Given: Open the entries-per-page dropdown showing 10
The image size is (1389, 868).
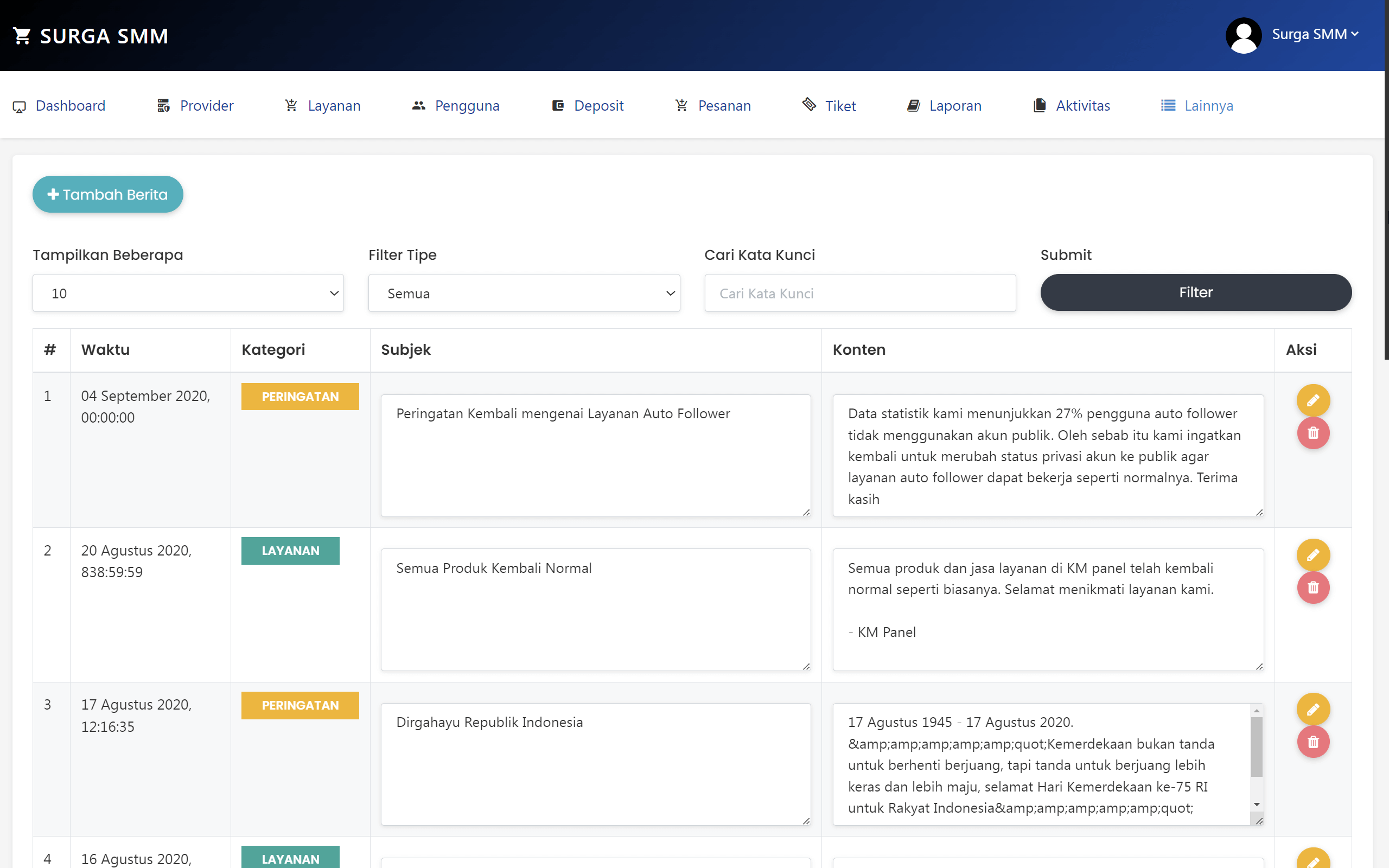Looking at the screenshot, I should pos(188,293).
